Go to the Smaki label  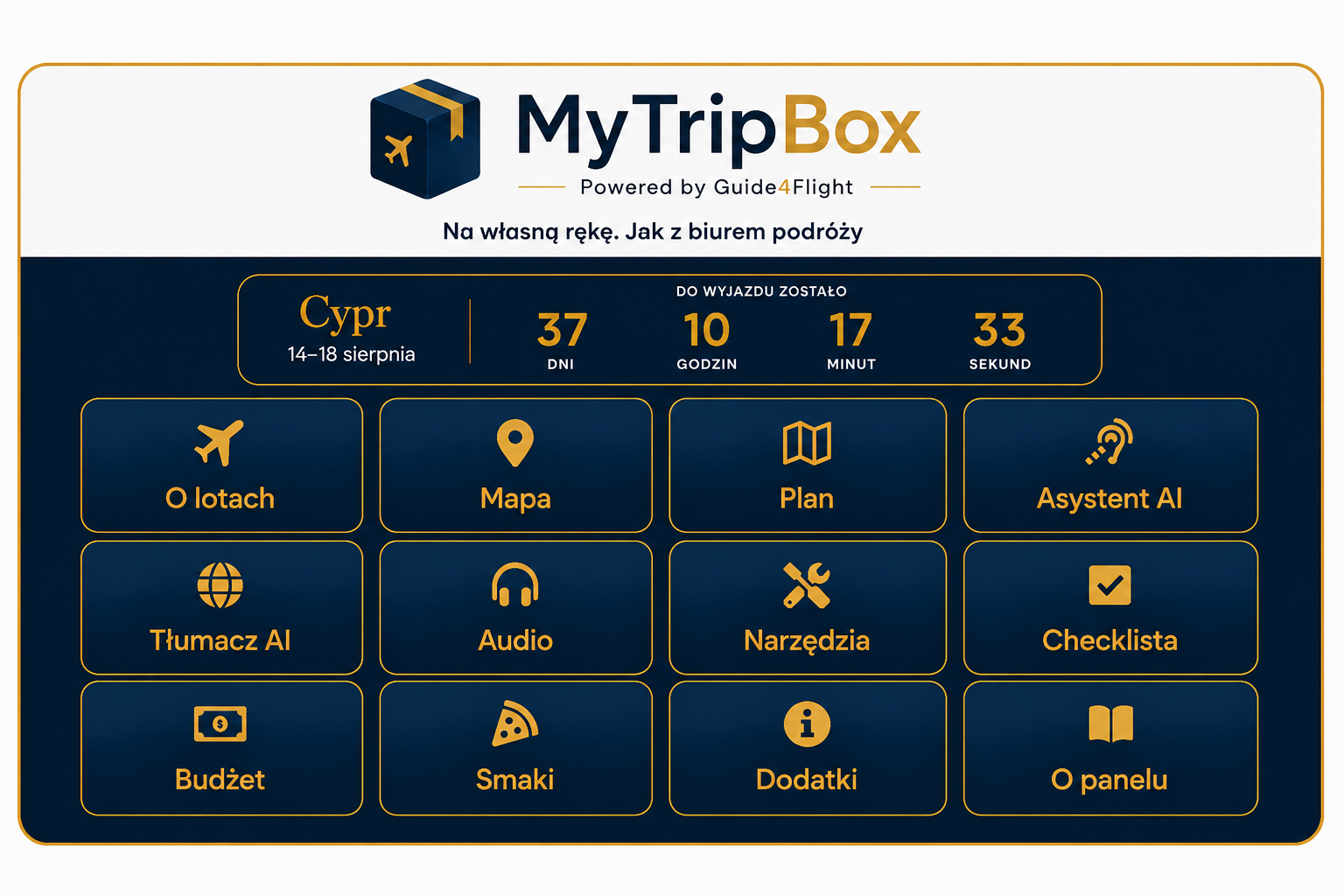click(x=515, y=780)
